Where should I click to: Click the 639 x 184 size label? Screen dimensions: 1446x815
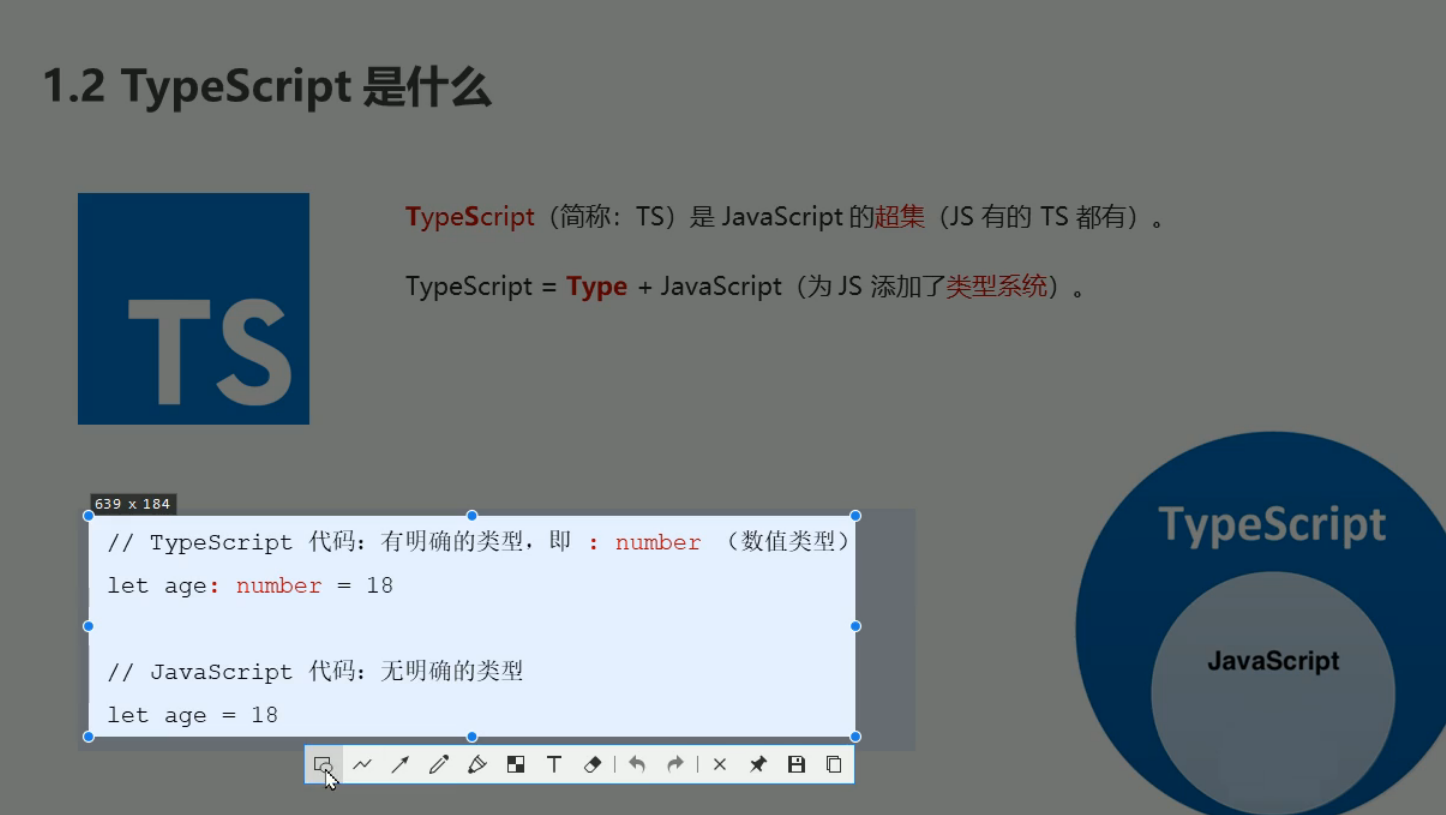[x=133, y=504]
